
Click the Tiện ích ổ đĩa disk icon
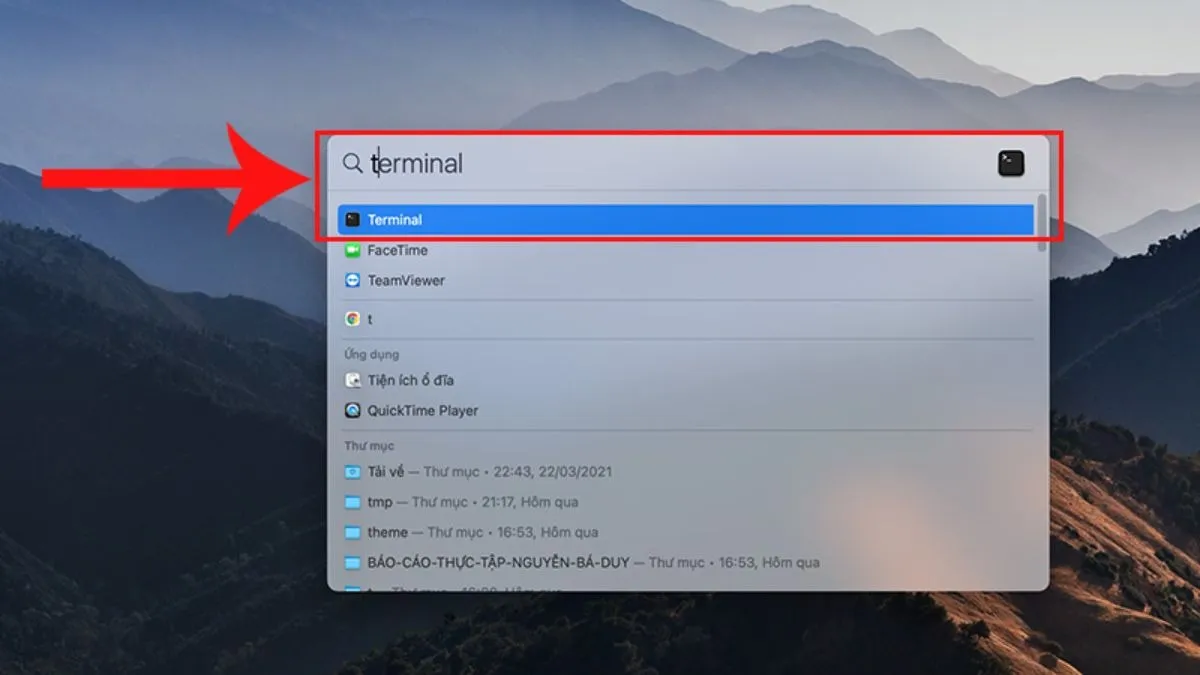point(351,380)
